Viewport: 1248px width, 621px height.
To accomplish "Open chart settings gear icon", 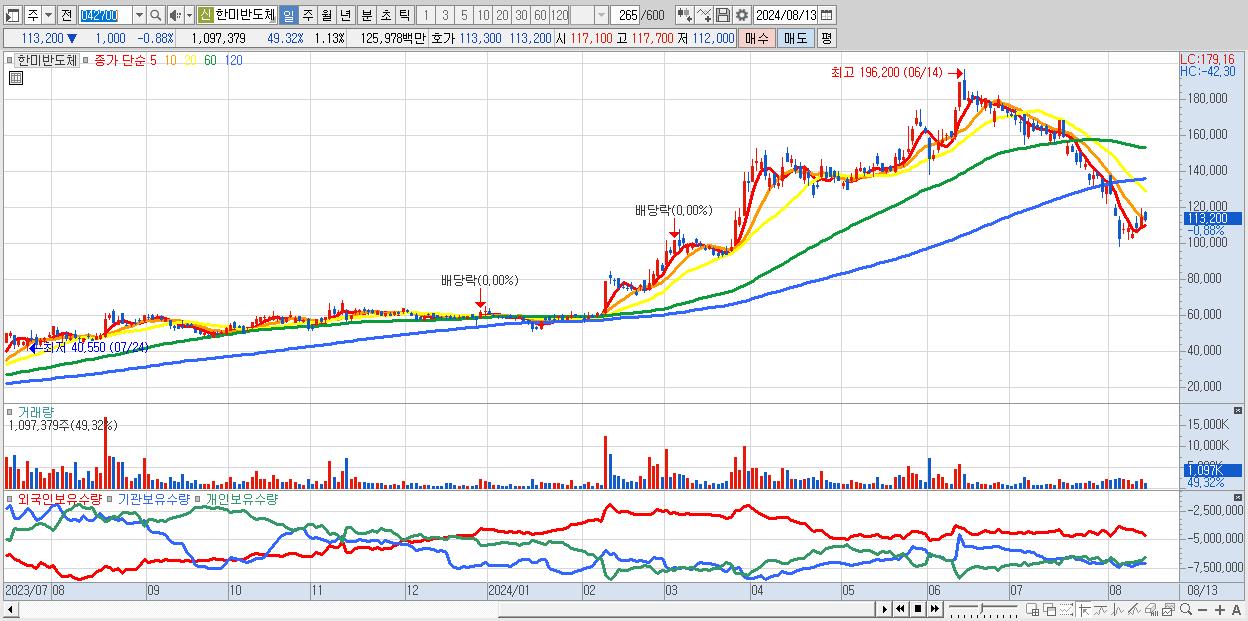I will click(x=741, y=15).
